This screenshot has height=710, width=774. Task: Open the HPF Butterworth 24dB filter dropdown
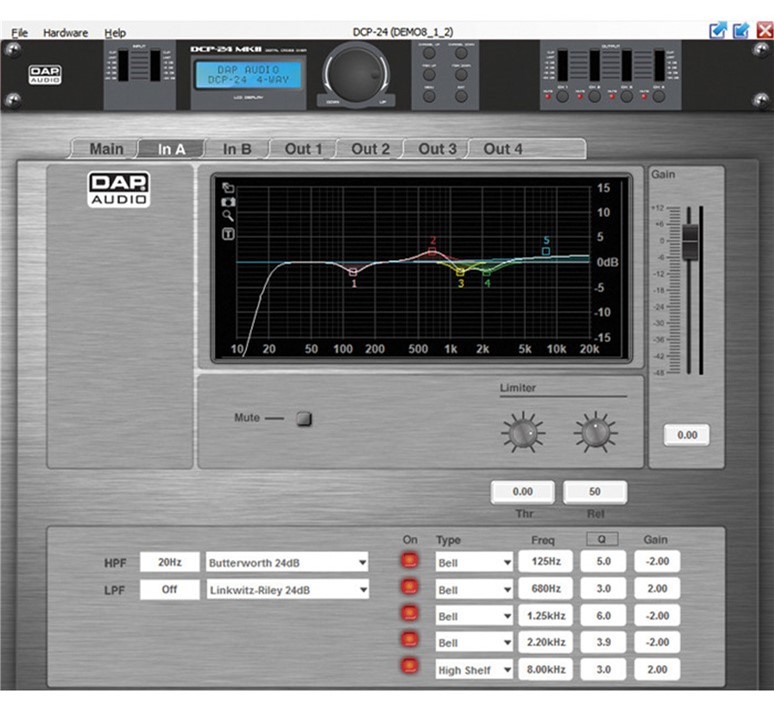tap(286, 562)
